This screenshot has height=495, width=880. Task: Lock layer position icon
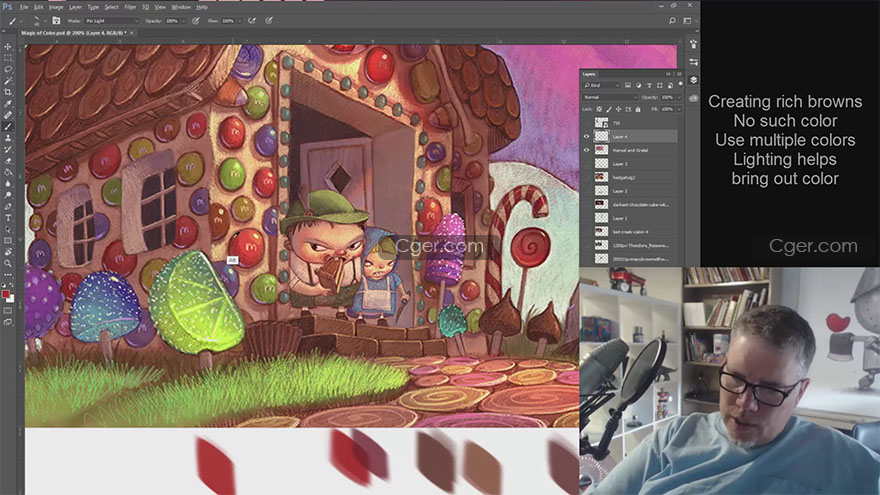pyautogui.click(x=618, y=109)
